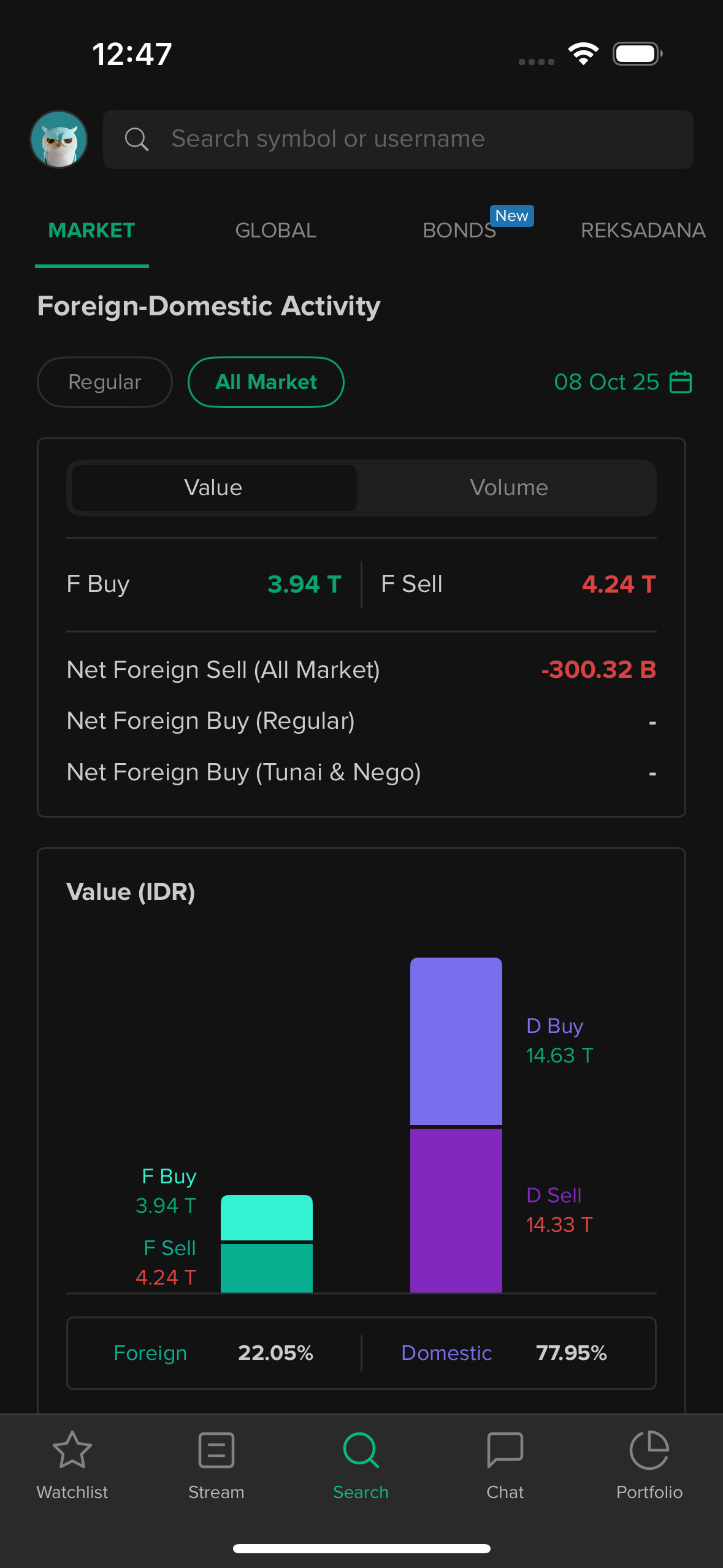Screen dimensions: 723x1568
Task: Tap the turquoise F Buy bar
Action: [x=266, y=1217]
